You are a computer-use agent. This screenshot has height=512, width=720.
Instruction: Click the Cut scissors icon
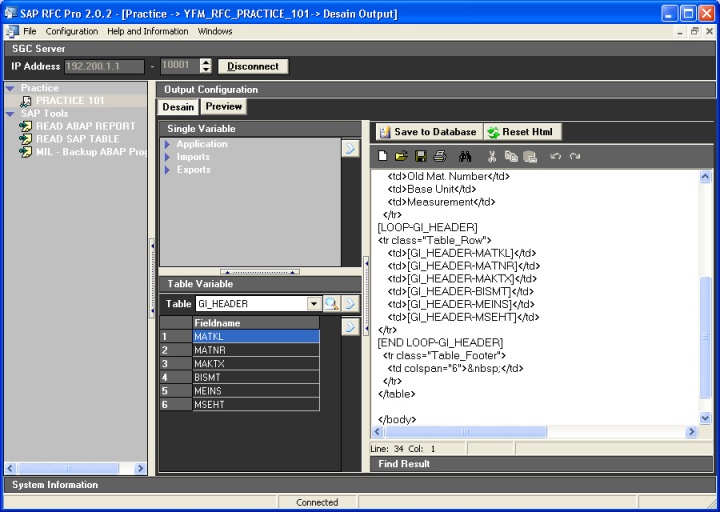tap(492, 157)
